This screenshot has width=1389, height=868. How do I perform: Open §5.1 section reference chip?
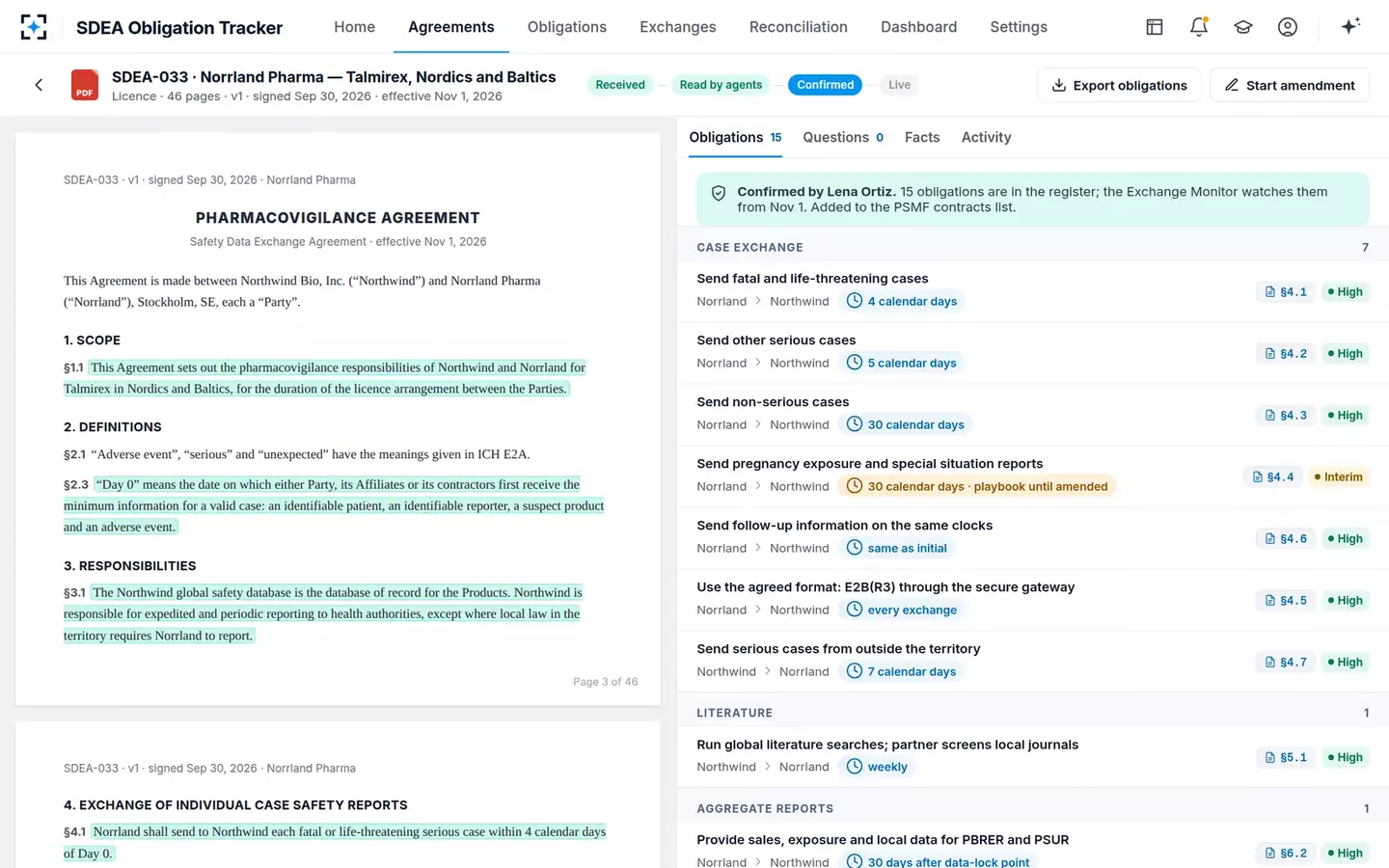pyautogui.click(x=1286, y=758)
